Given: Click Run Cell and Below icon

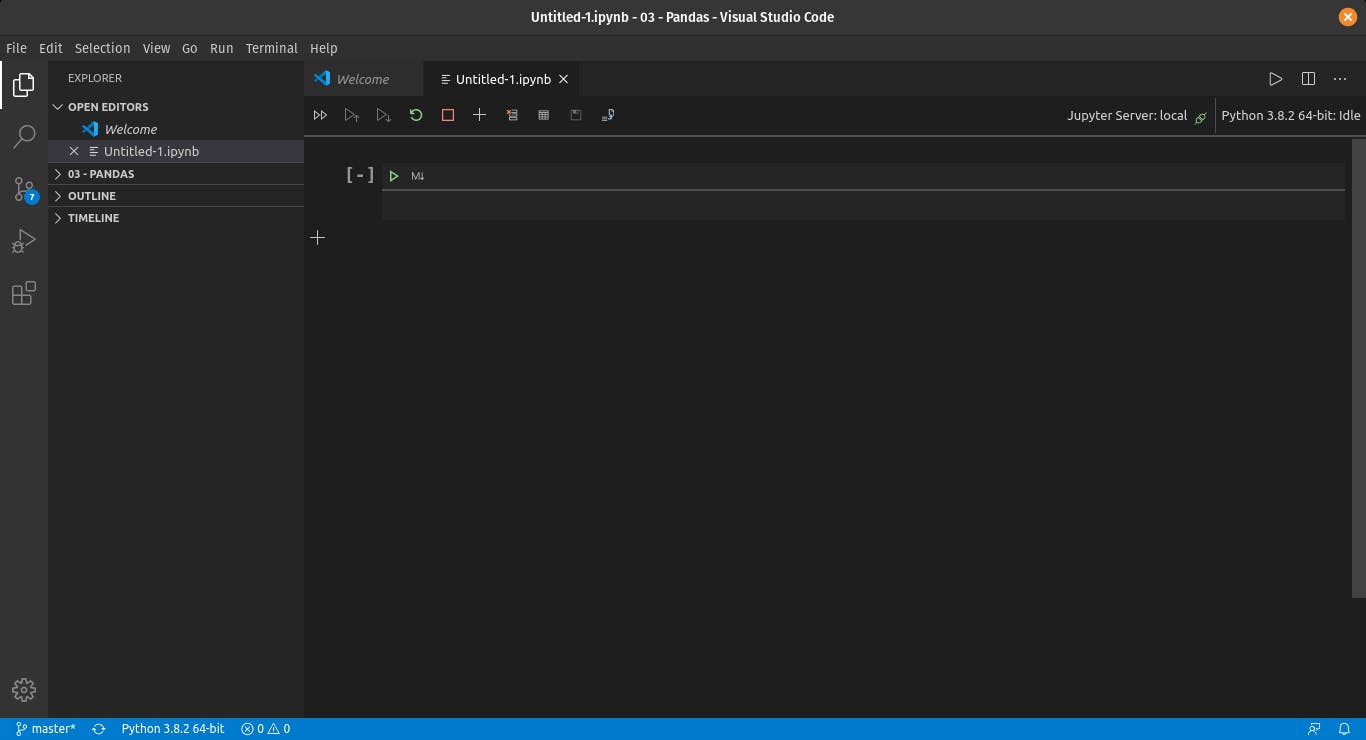Looking at the screenshot, I should pos(384,115).
